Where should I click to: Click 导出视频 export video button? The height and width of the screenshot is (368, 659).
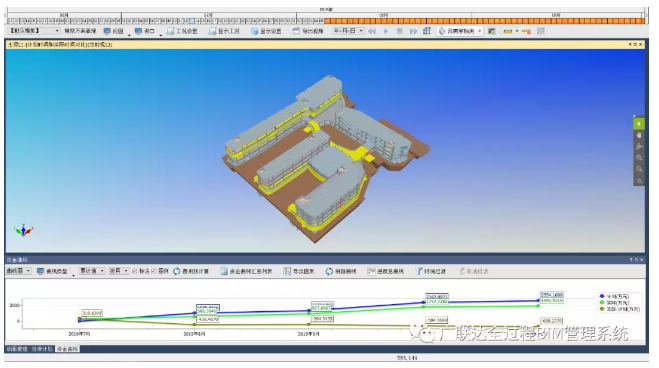coord(308,31)
